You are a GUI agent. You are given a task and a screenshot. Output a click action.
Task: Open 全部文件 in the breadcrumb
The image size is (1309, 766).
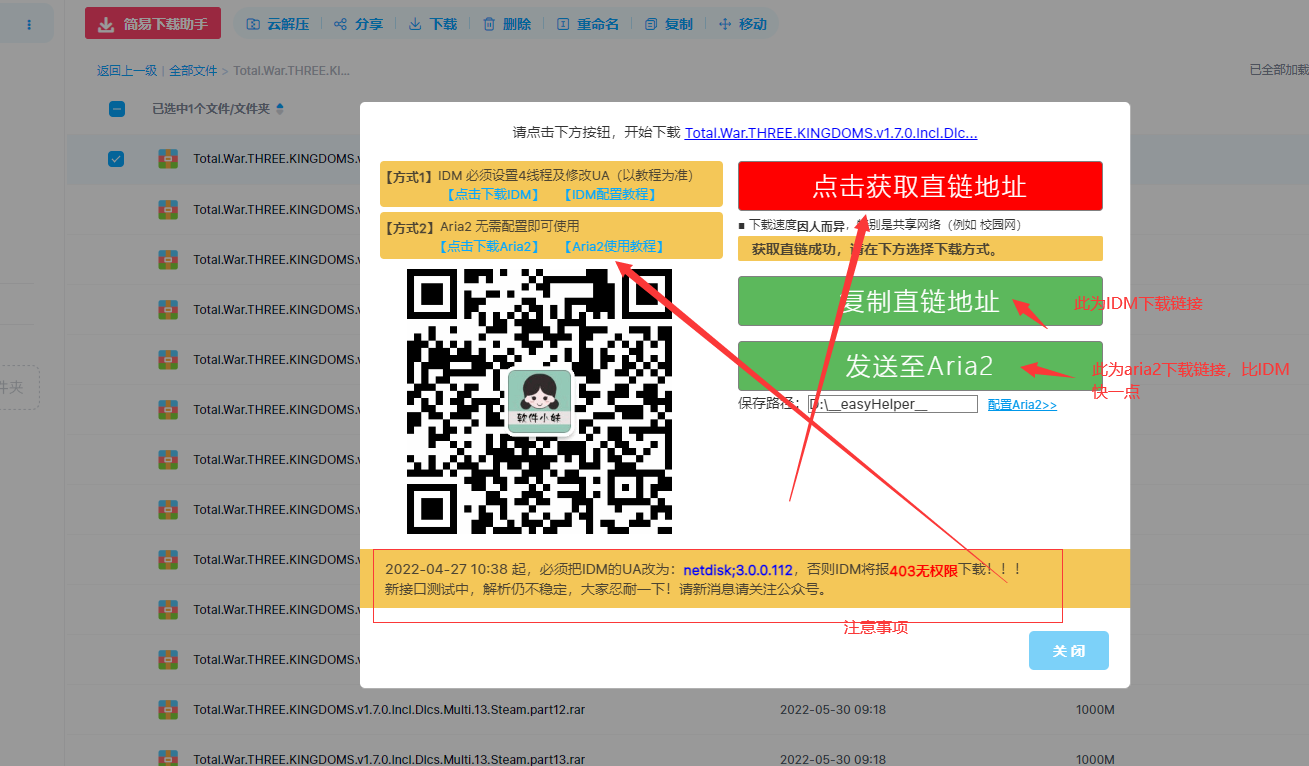(193, 71)
